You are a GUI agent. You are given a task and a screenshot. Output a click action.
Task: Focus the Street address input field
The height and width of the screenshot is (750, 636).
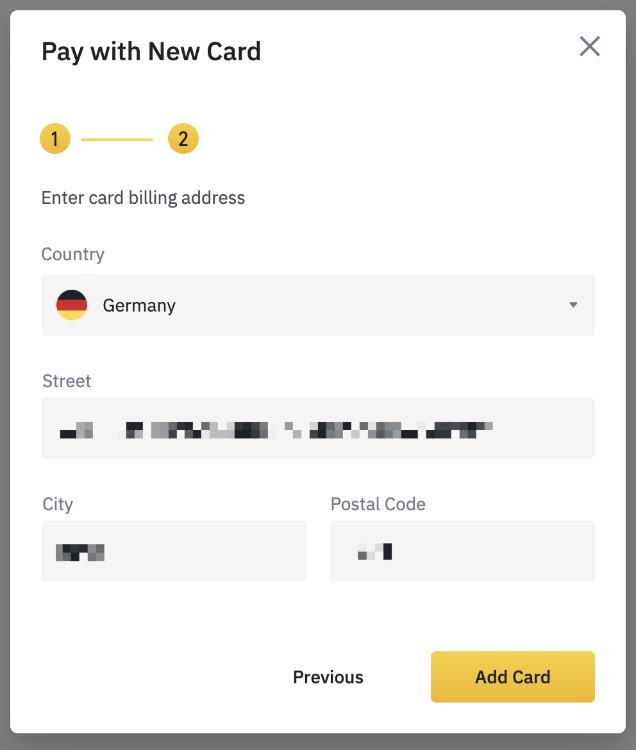[x=317, y=428]
